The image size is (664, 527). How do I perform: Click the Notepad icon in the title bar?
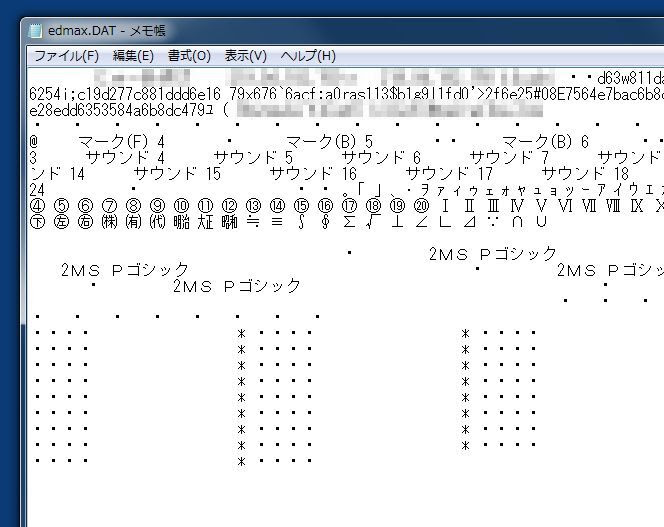[x=36, y=31]
